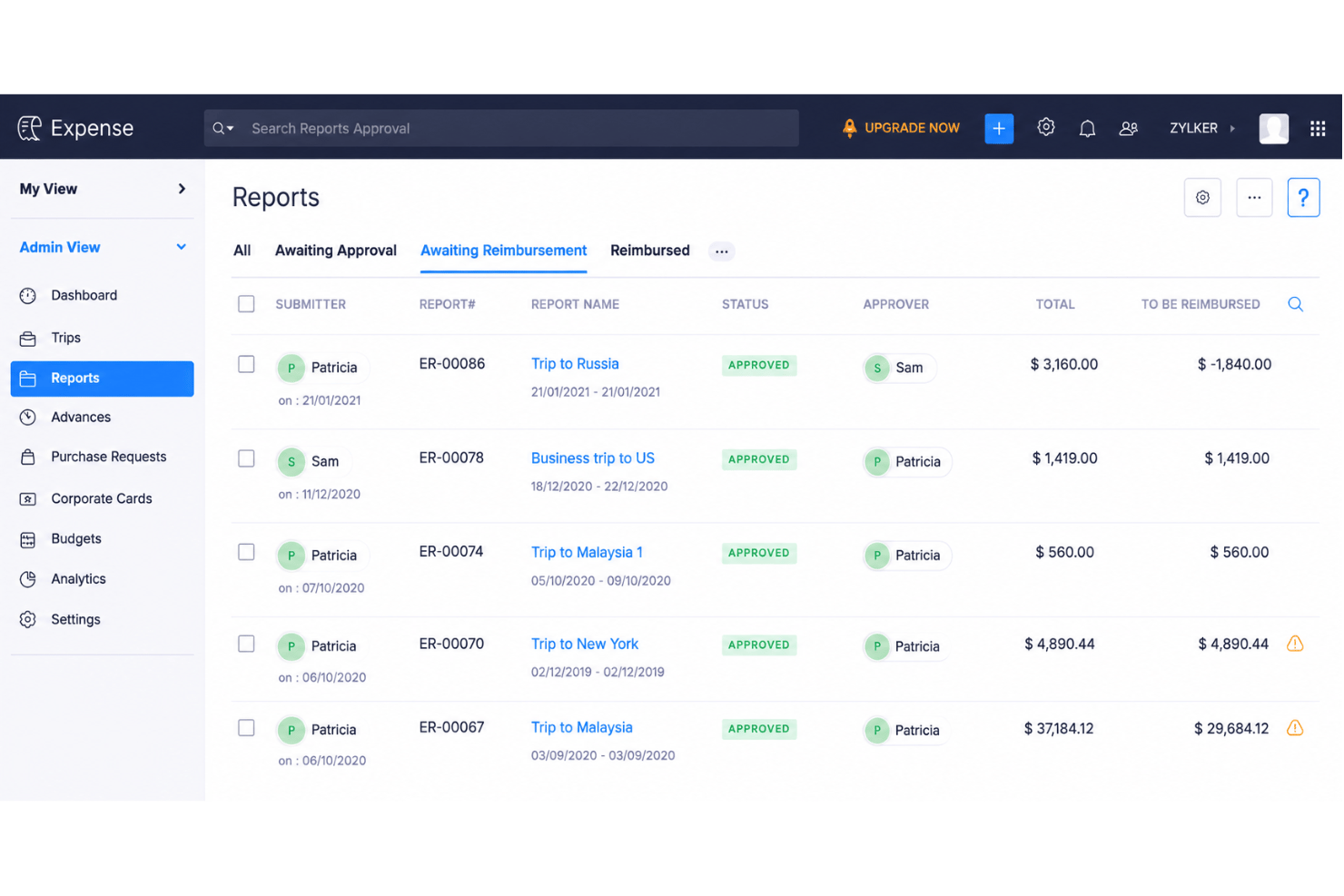The width and height of the screenshot is (1344, 896).
Task: Click the table search magnifier icon
Action: click(x=1296, y=304)
